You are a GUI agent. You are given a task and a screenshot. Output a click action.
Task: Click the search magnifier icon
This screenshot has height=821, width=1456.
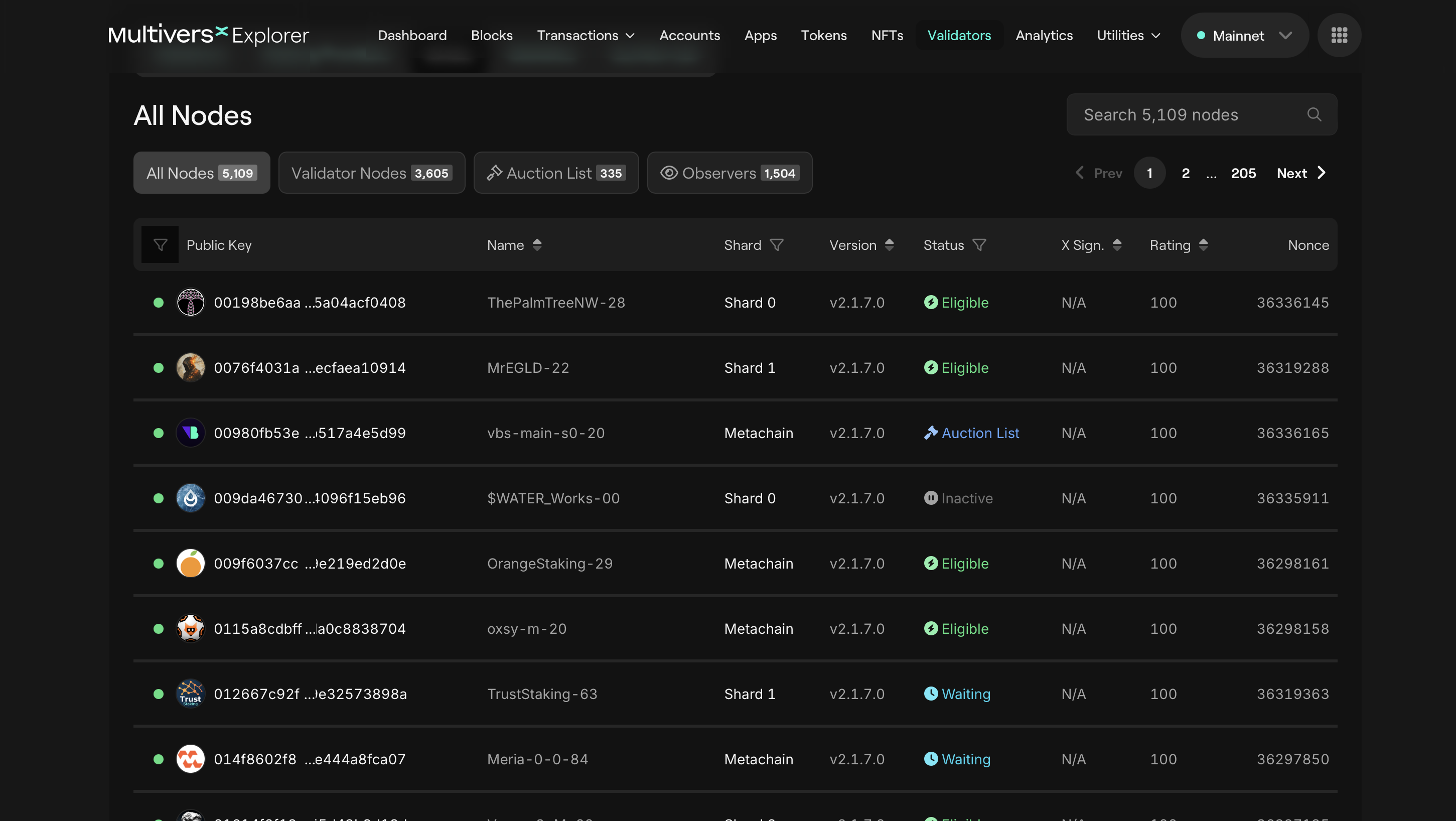pos(1314,115)
